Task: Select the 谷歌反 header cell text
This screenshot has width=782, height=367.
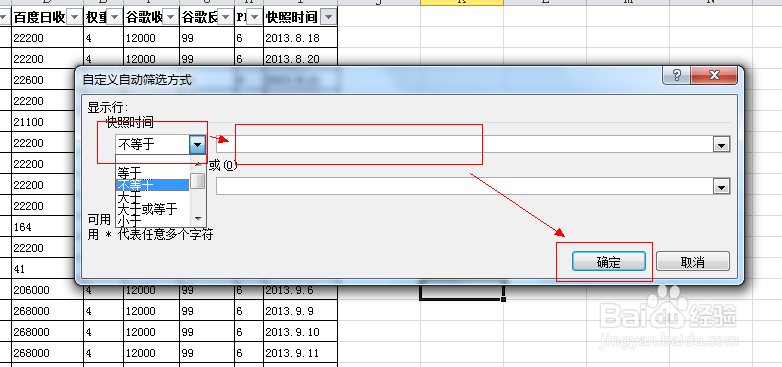Action: pyautogui.click(x=200, y=18)
